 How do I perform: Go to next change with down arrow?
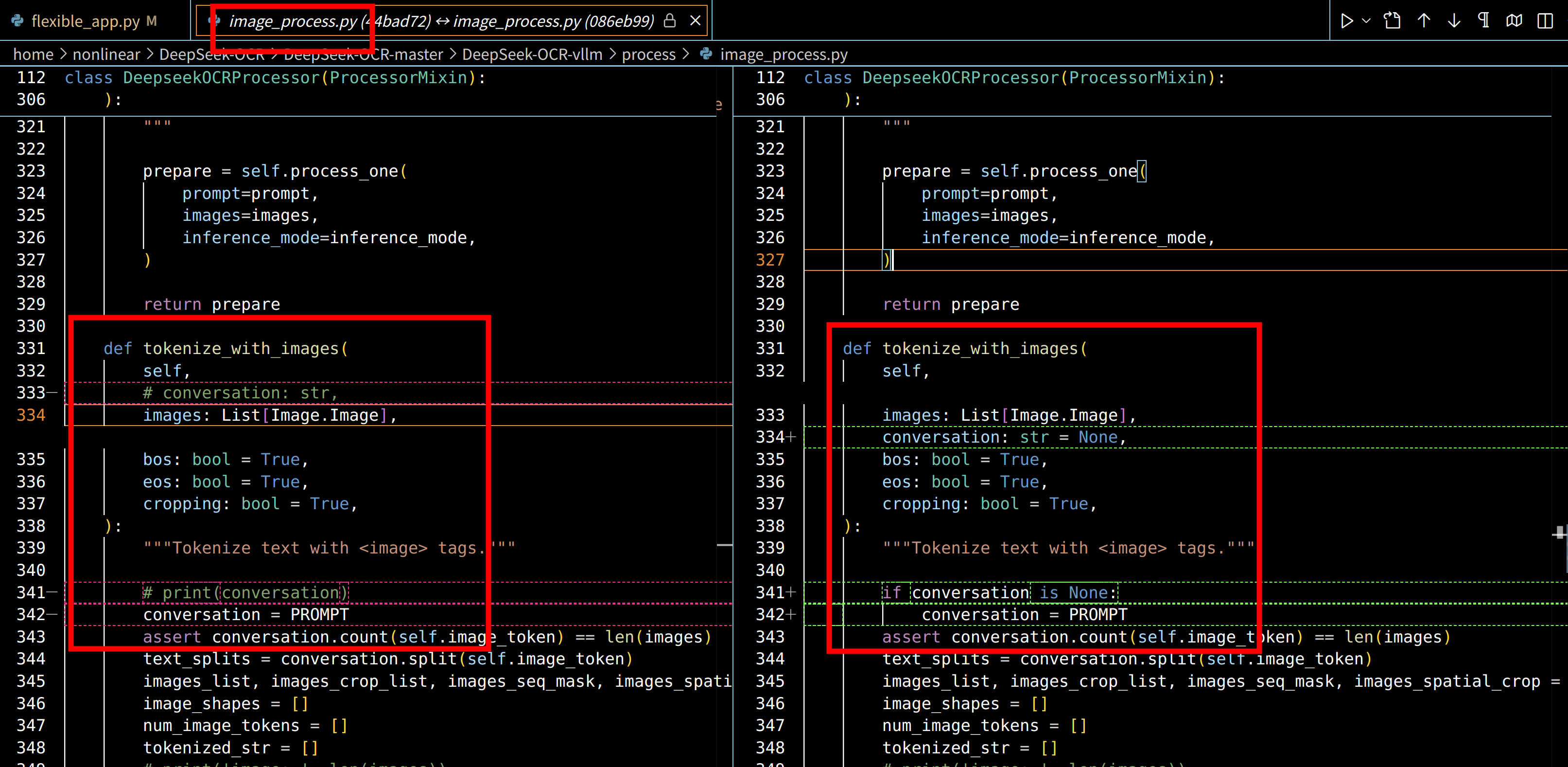pos(1454,21)
